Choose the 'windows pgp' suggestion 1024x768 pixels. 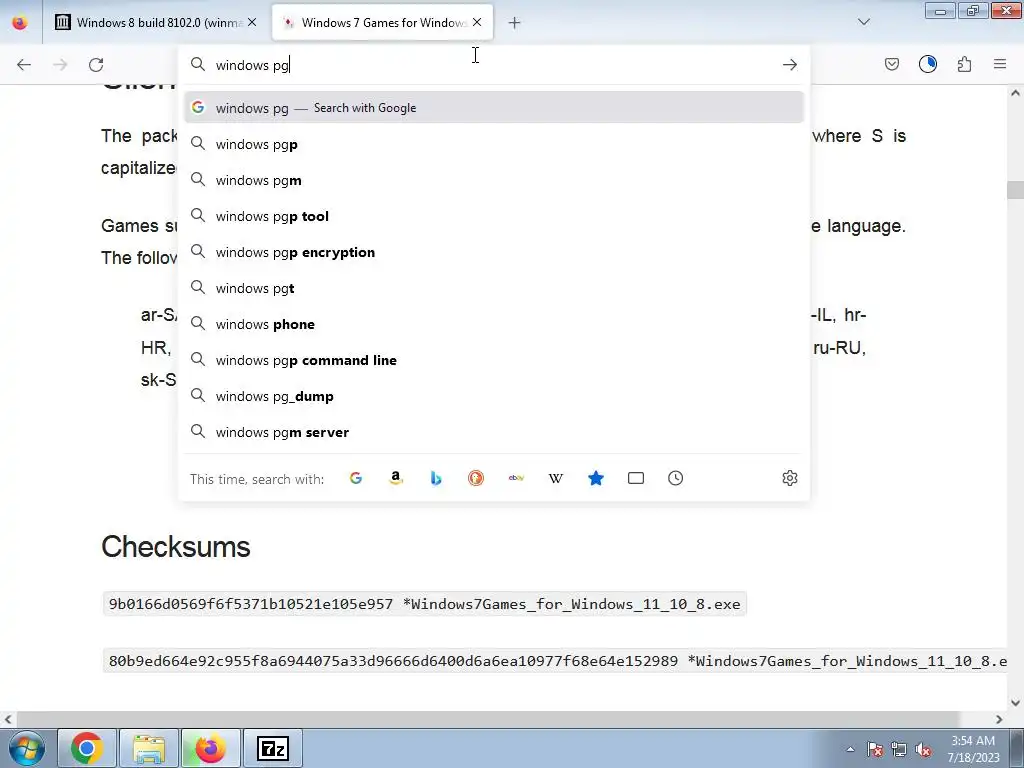tap(494, 144)
